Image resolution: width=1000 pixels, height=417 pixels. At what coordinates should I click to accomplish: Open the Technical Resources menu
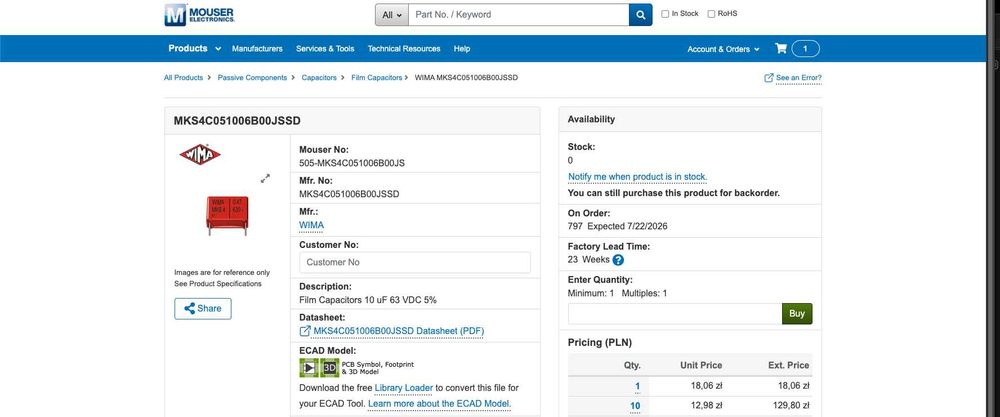click(x=404, y=48)
